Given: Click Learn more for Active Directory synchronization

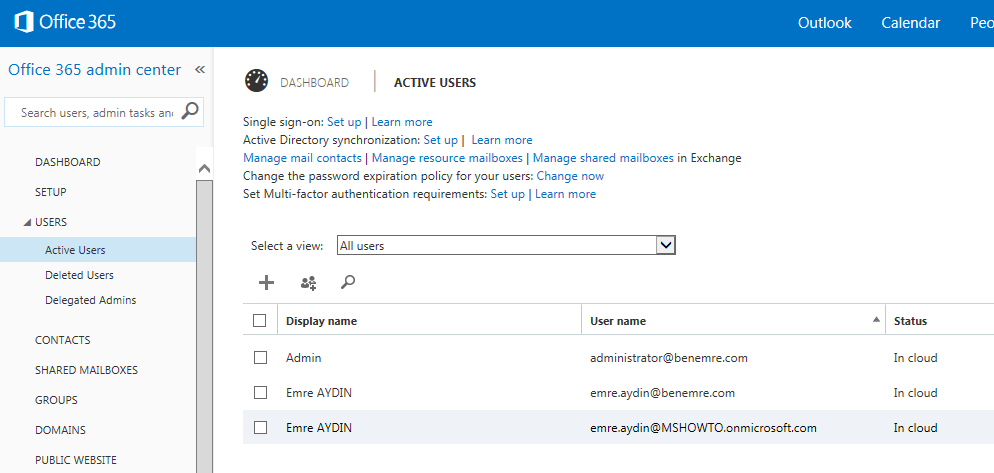Looking at the screenshot, I should pyautogui.click(x=502, y=139).
